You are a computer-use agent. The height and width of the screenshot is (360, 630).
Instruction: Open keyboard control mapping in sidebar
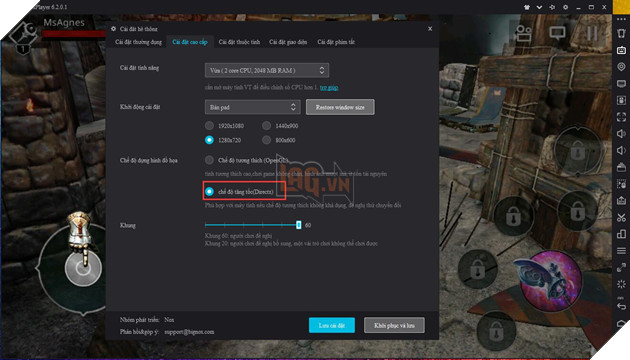click(621, 50)
